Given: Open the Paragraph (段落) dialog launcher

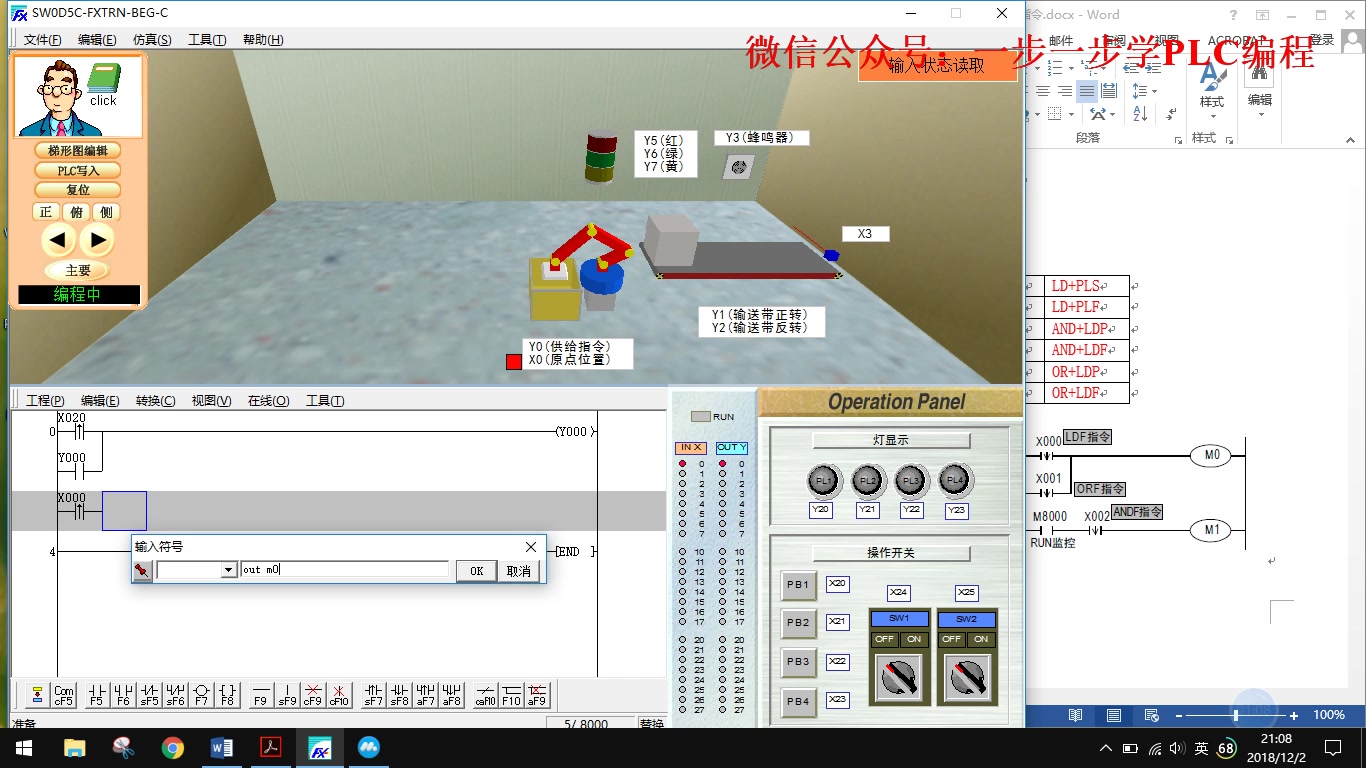Looking at the screenshot, I should click(x=1178, y=139).
